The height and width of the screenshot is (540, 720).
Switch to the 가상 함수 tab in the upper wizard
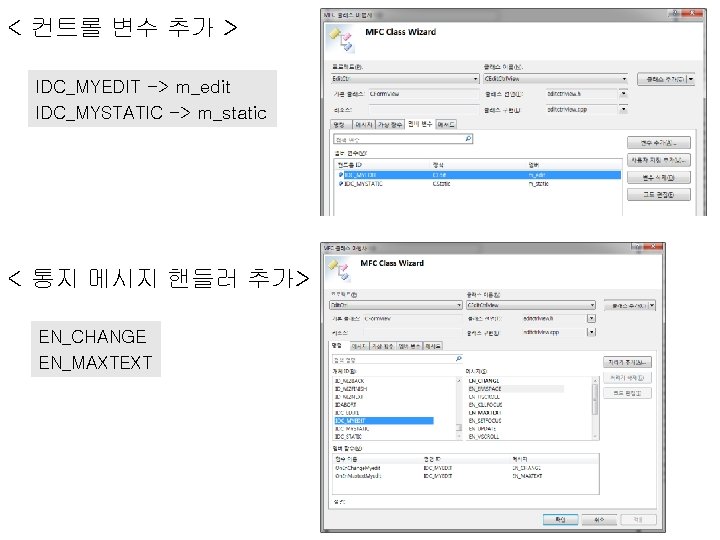tap(390, 124)
